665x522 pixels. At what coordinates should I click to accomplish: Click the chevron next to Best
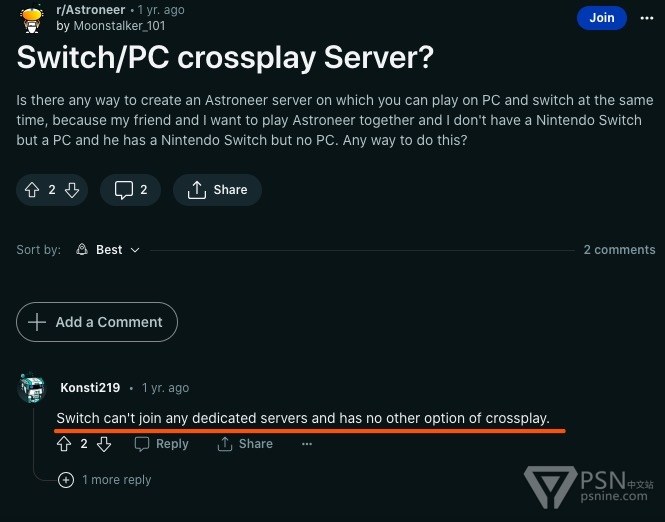tap(135, 250)
